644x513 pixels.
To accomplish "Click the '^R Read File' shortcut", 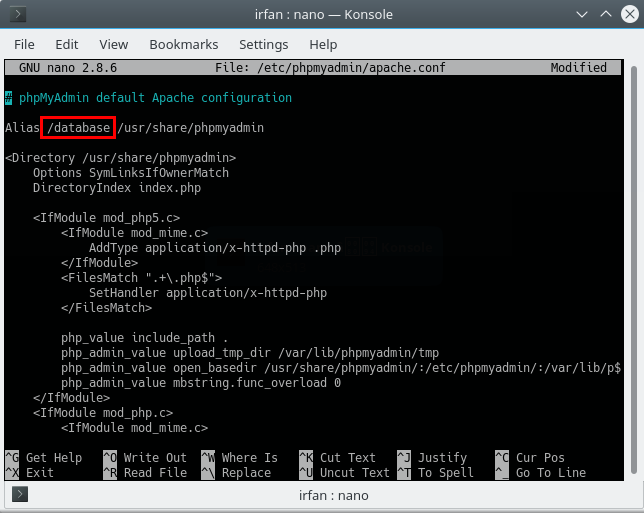I will coord(145,473).
